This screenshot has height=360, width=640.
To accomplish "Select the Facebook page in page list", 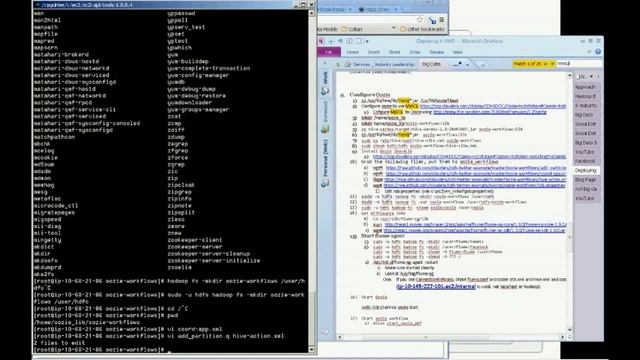I will click(586, 161).
